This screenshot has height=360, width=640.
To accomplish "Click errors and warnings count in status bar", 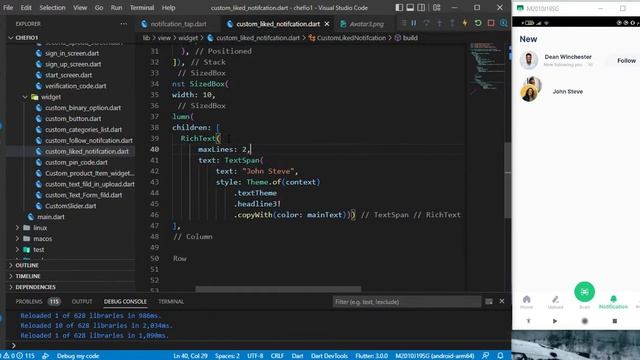I will pyautogui.click(x=19, y=356).
